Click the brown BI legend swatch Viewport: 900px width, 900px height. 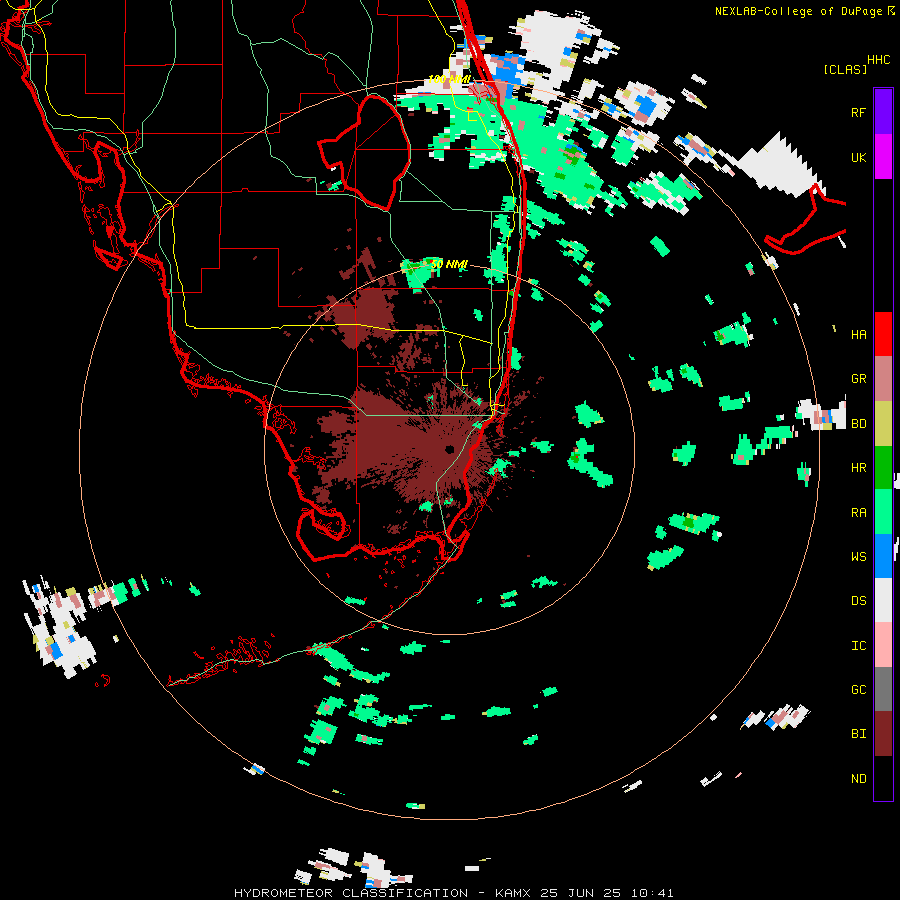883,734
